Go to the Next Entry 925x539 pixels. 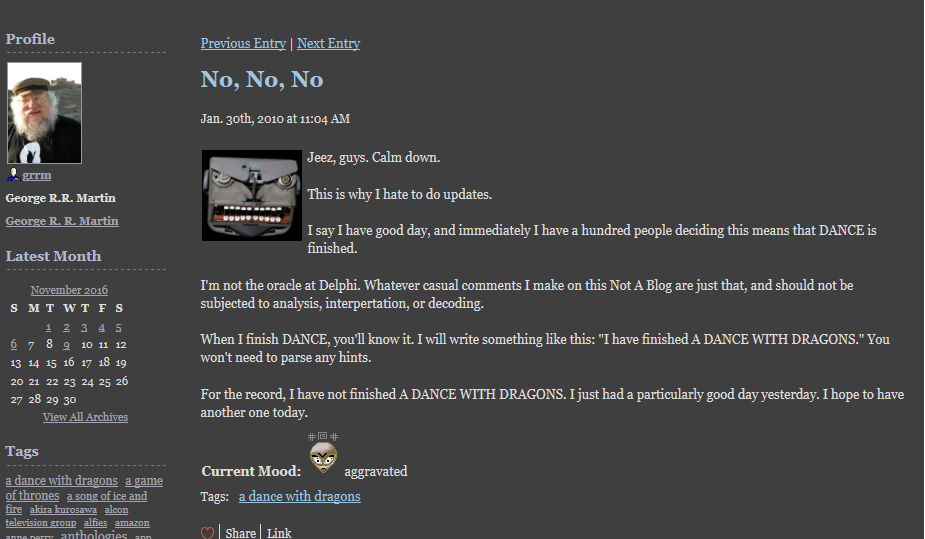pyautogui.click(x=329, y=44)
